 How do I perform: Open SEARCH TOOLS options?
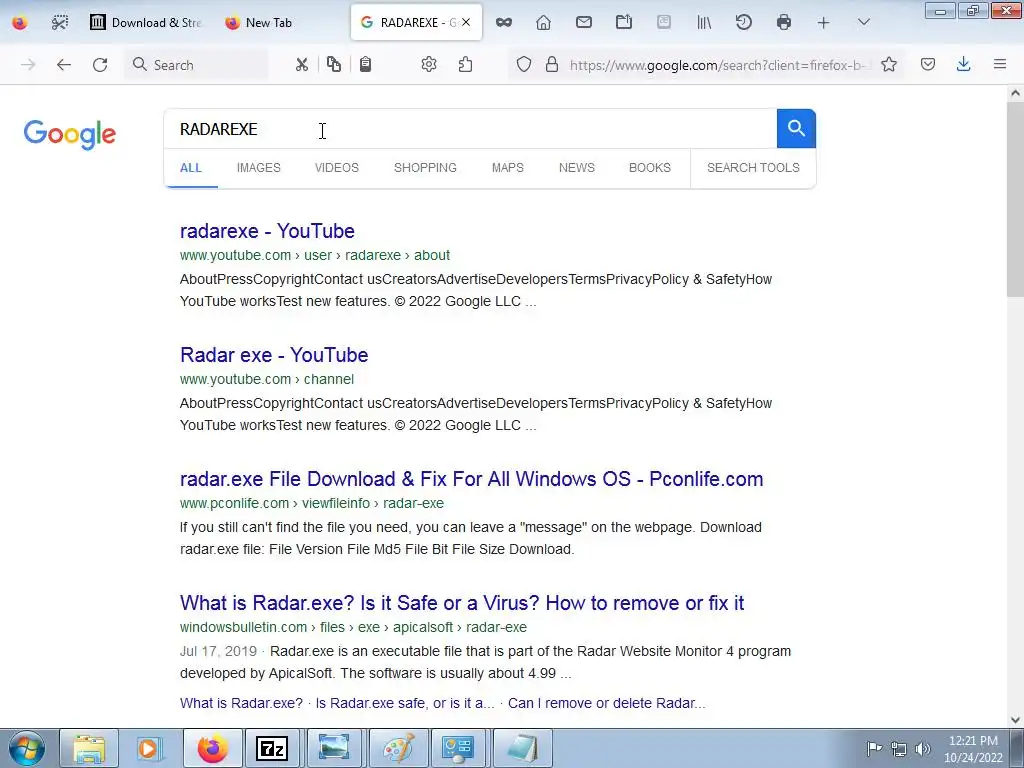coord(753,168)
